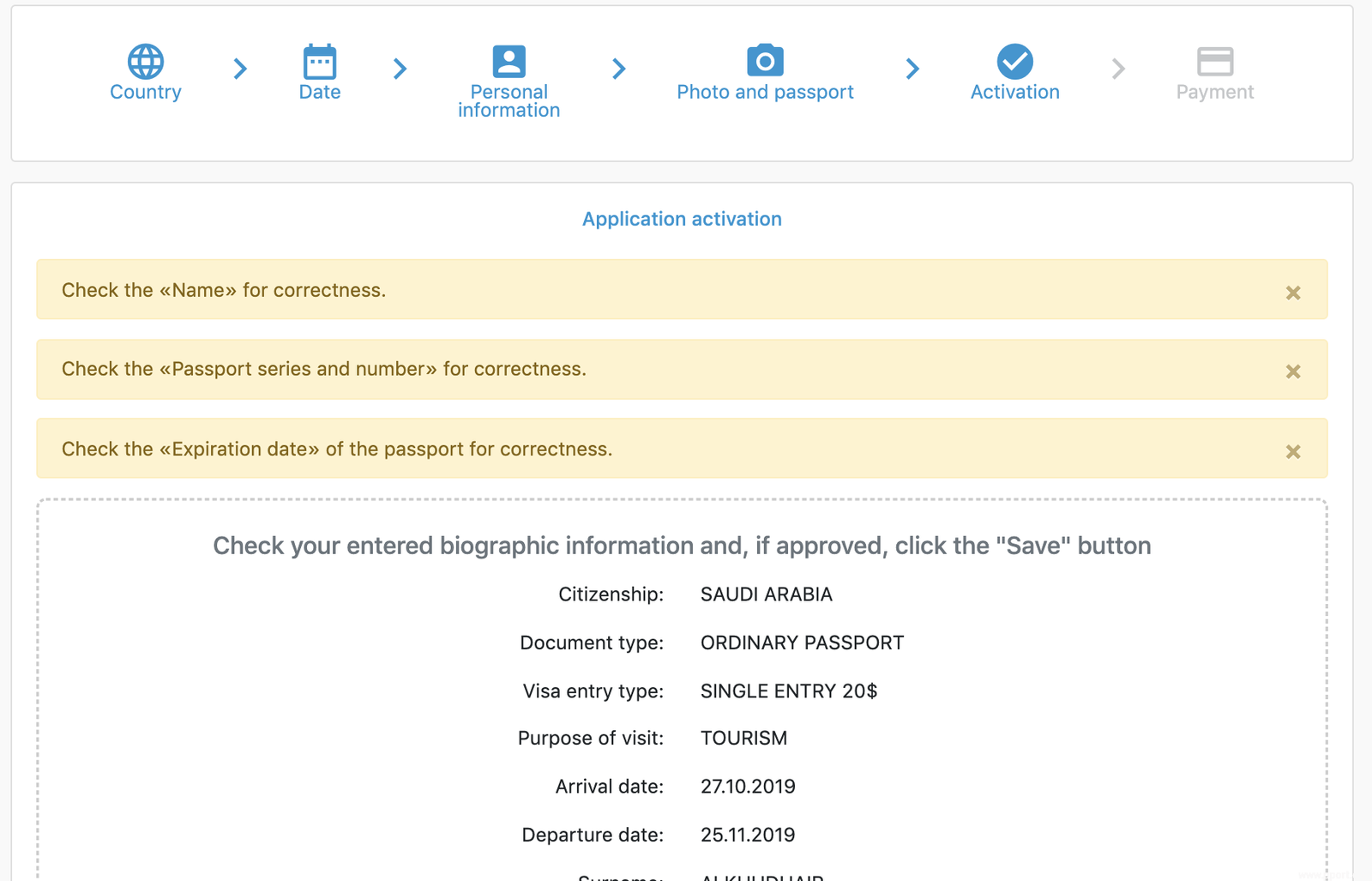Dismiss the «Name» correctness warning
The width and height of the screenshot is (1372, 881).
coord(1293,293)
